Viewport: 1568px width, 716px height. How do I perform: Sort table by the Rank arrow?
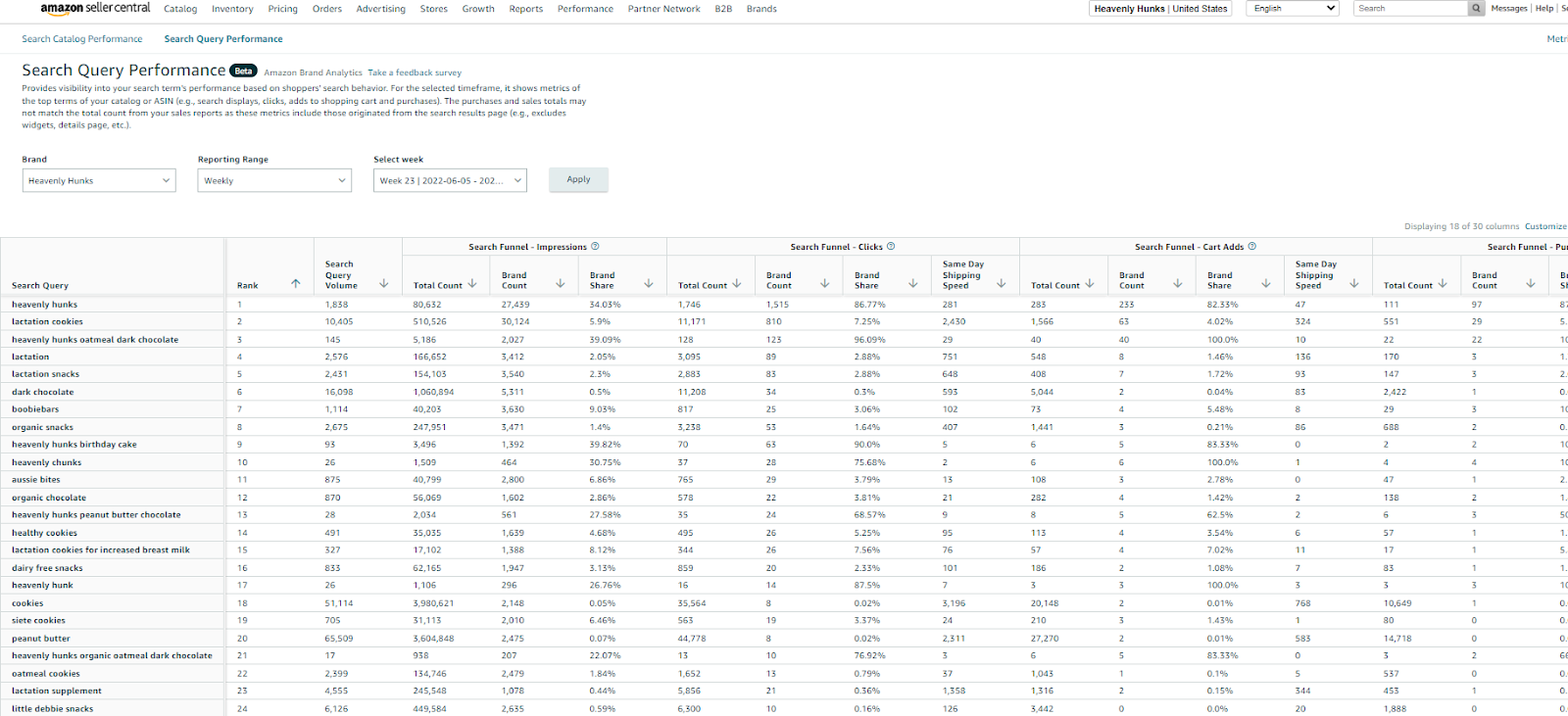296,284
